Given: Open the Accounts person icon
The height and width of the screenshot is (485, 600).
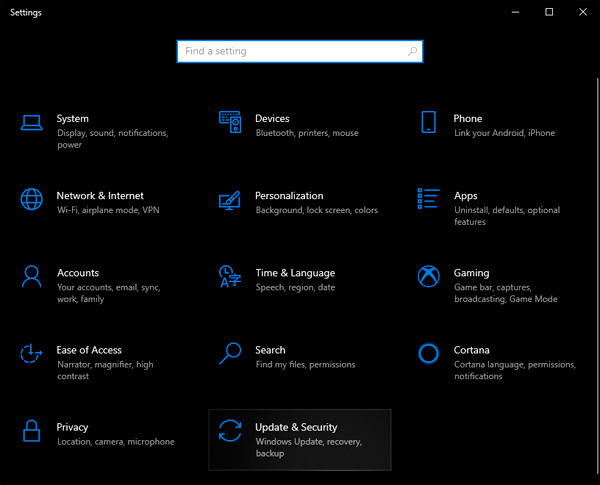Looking at the screenshot, I should click(x=31, y=276).
